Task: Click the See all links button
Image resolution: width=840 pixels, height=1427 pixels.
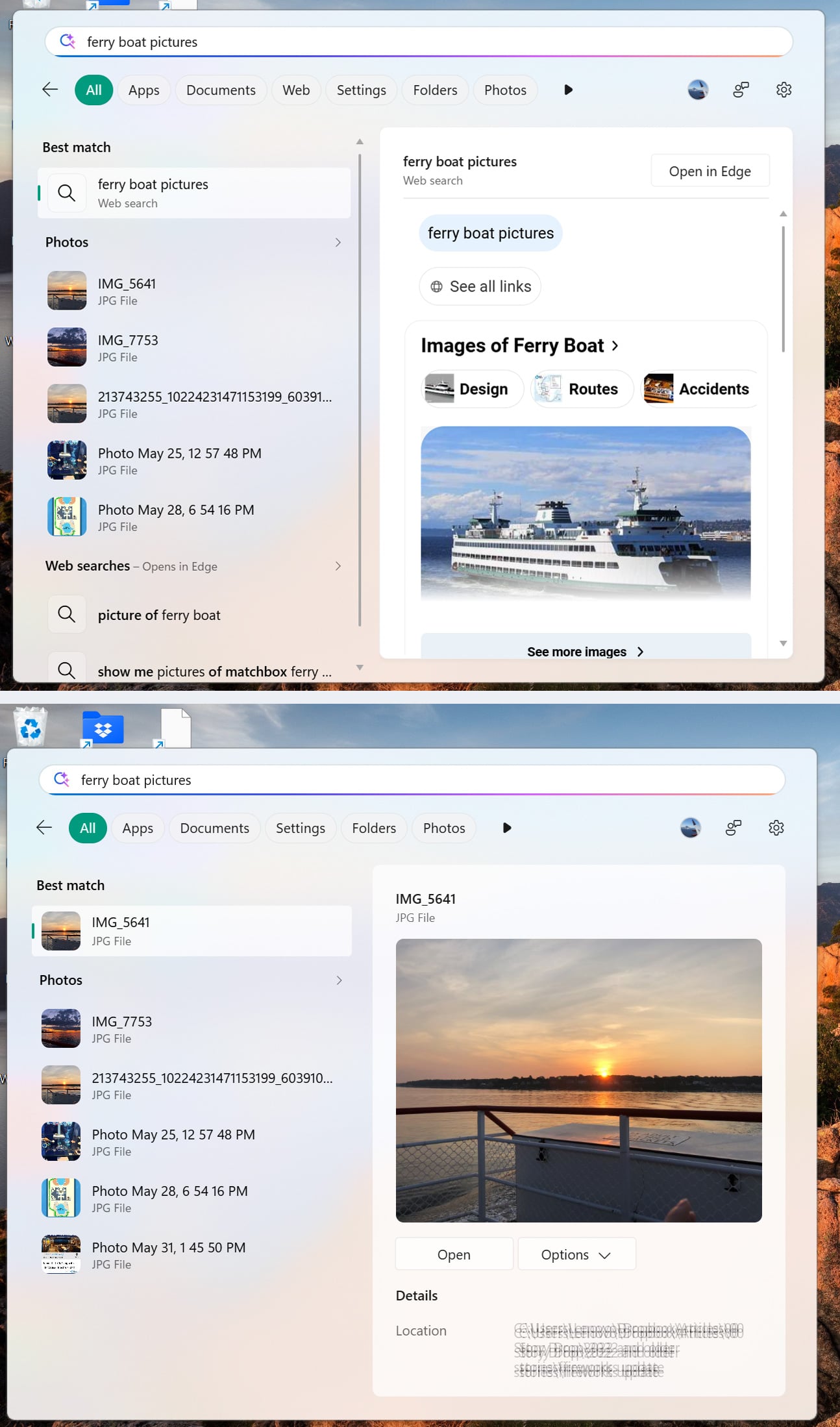Action: click(x=480, y=286)
